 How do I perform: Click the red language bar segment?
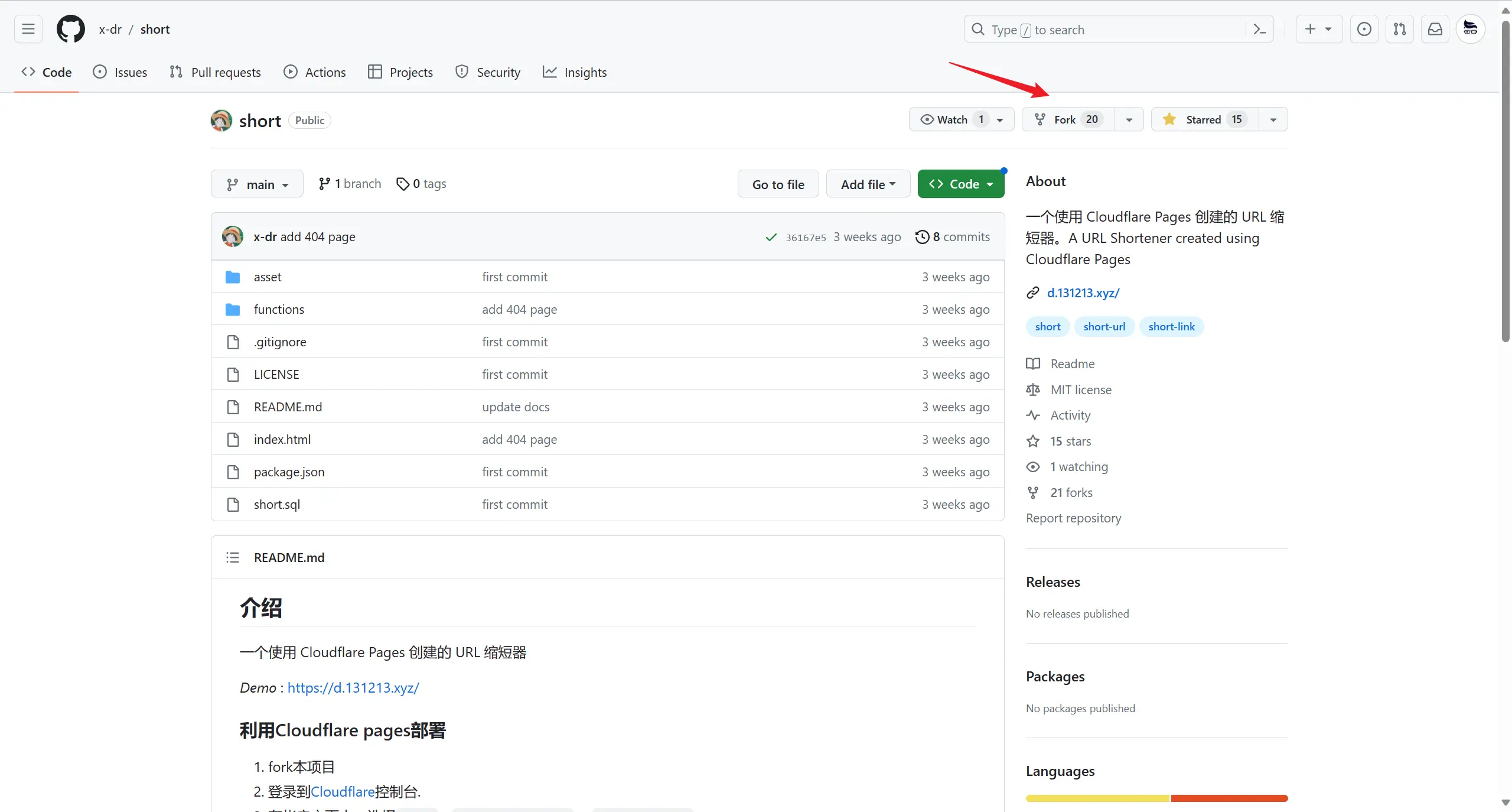click(x=1229, y=798)
